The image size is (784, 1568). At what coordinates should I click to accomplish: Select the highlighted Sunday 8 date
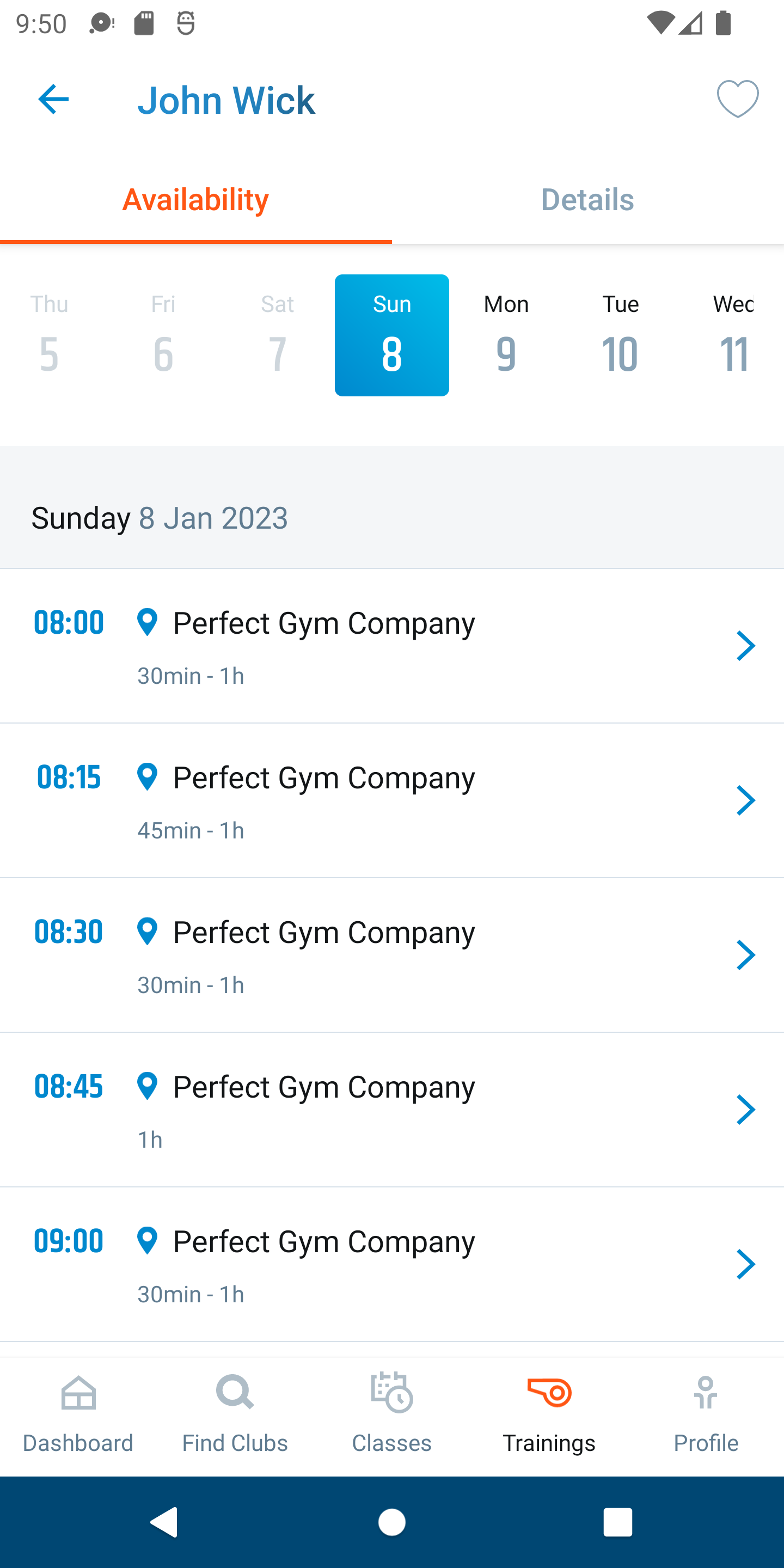pos(391,335)
